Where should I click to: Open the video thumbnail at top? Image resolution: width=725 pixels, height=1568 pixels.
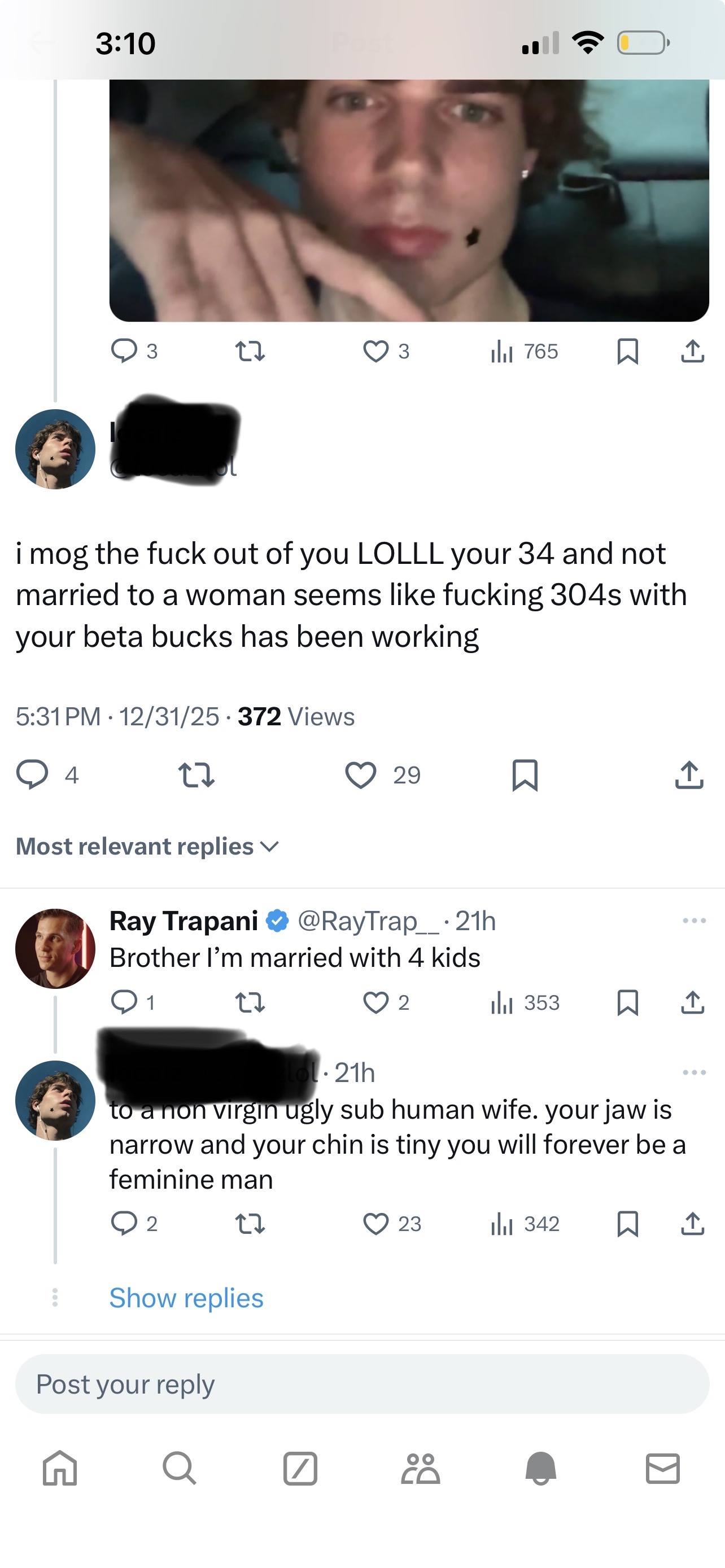point(409,200)
